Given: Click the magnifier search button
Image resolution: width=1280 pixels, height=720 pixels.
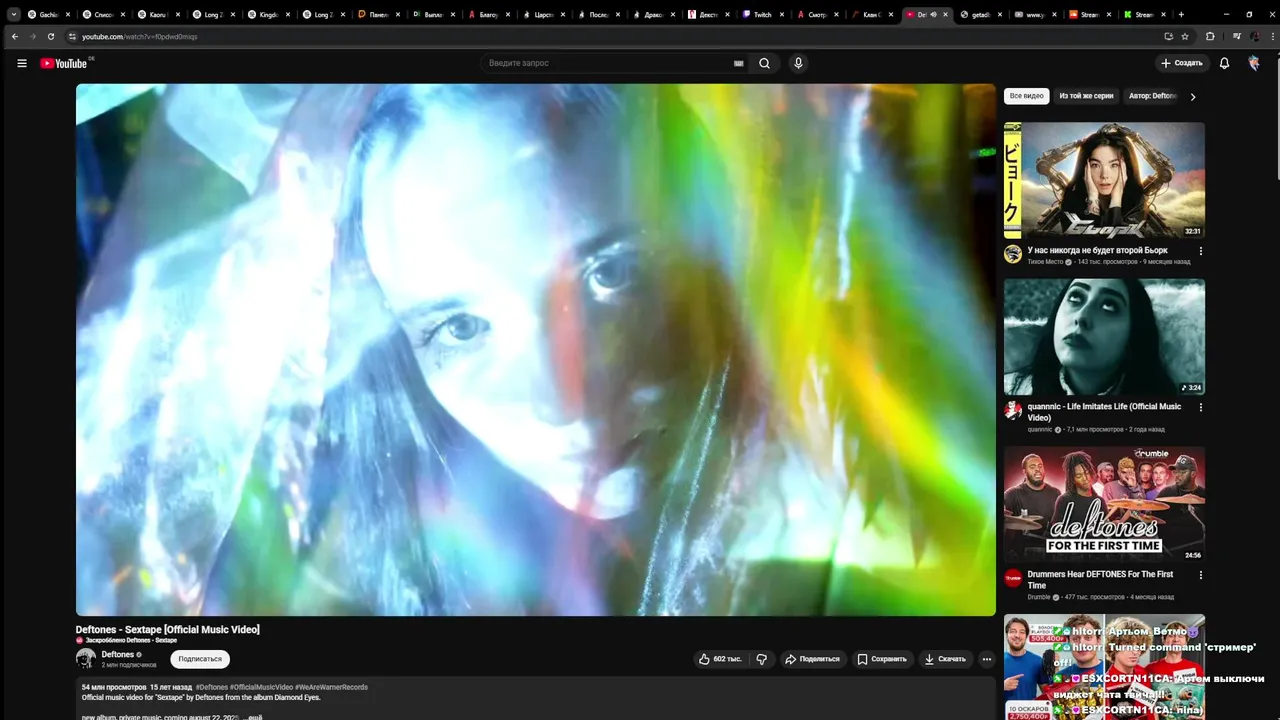Looking at the screenshot, I should (x=764, y=63).
